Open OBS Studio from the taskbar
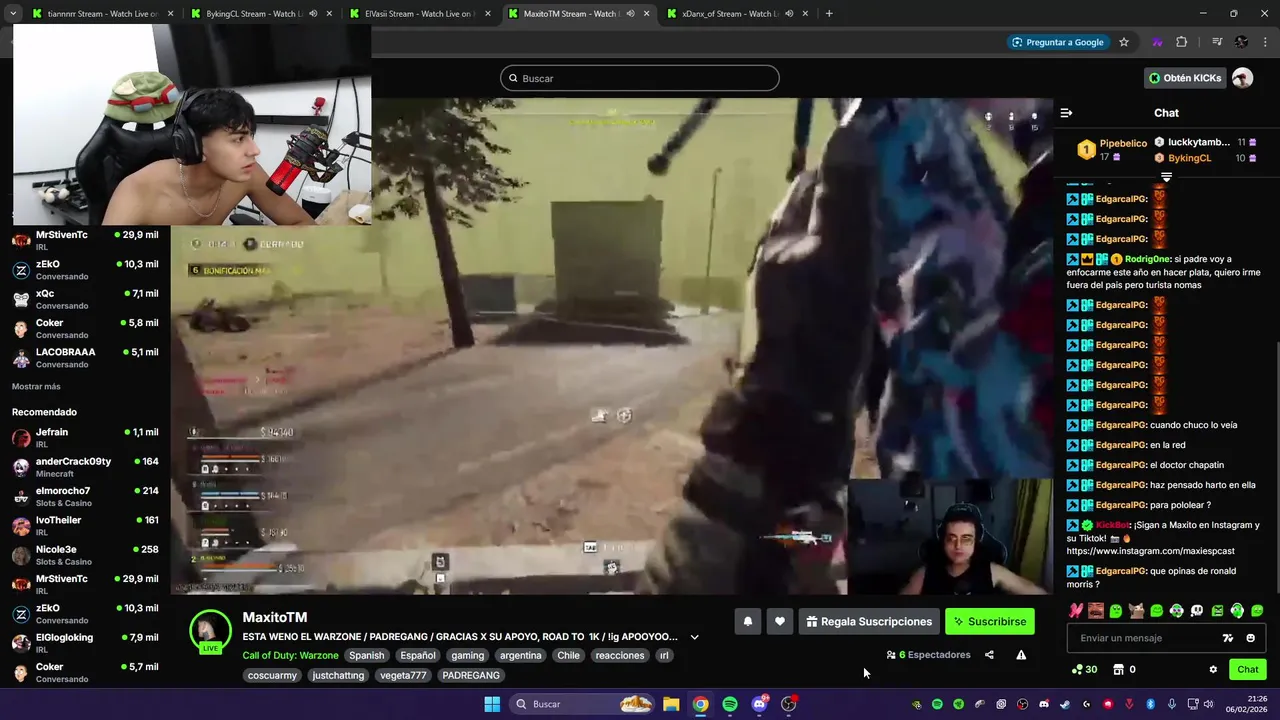This screenshot has width=1280, height=720. (789, 704)
